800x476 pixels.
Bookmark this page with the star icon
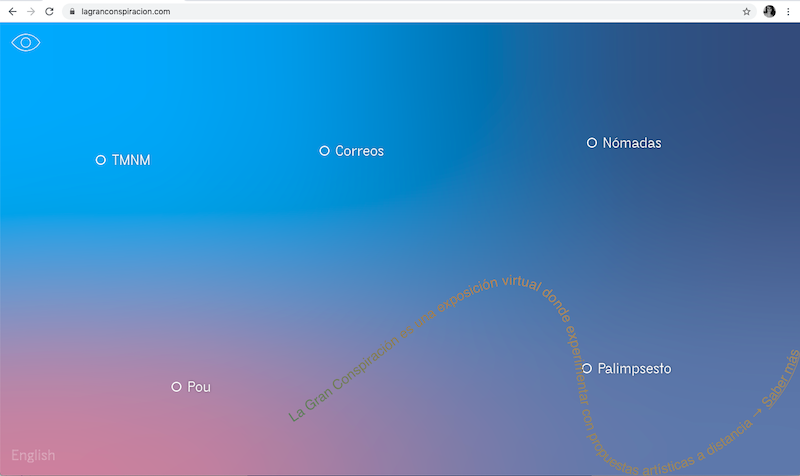click(x=746, y=11)
